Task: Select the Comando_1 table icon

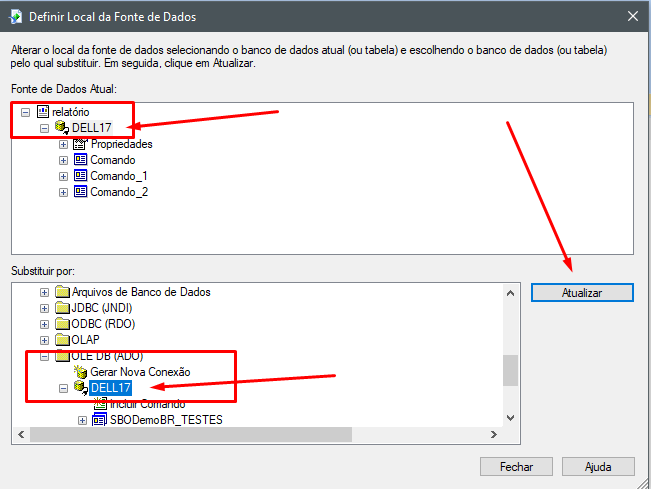Action: click(x=80, y=176)
